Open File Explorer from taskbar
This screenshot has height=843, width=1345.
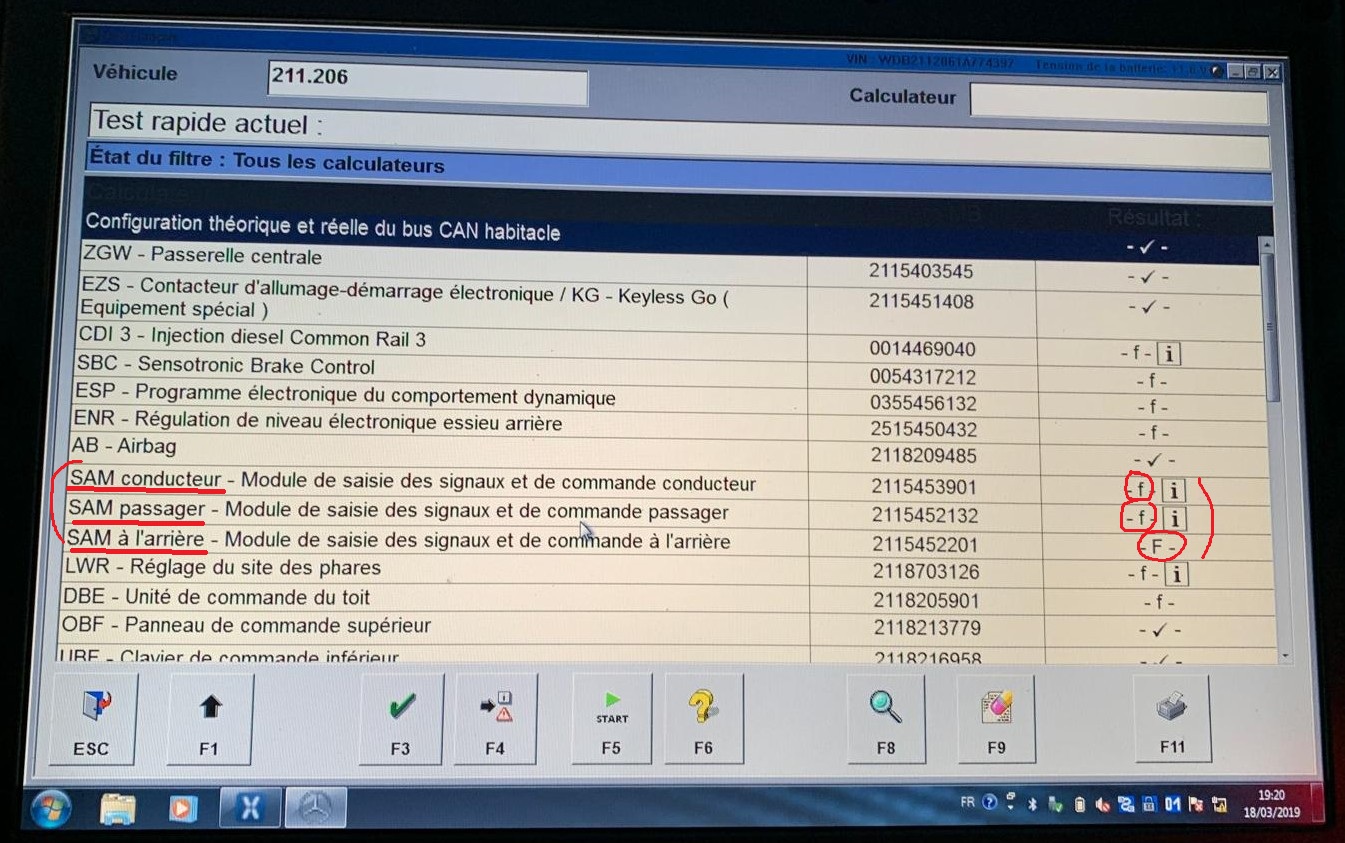(x=119, y=807)
